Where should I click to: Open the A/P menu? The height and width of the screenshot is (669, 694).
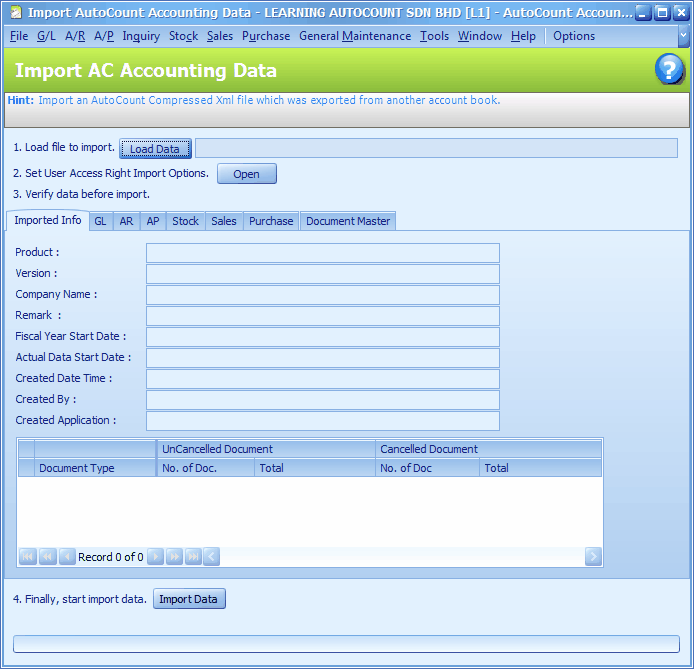click(104, 36)
